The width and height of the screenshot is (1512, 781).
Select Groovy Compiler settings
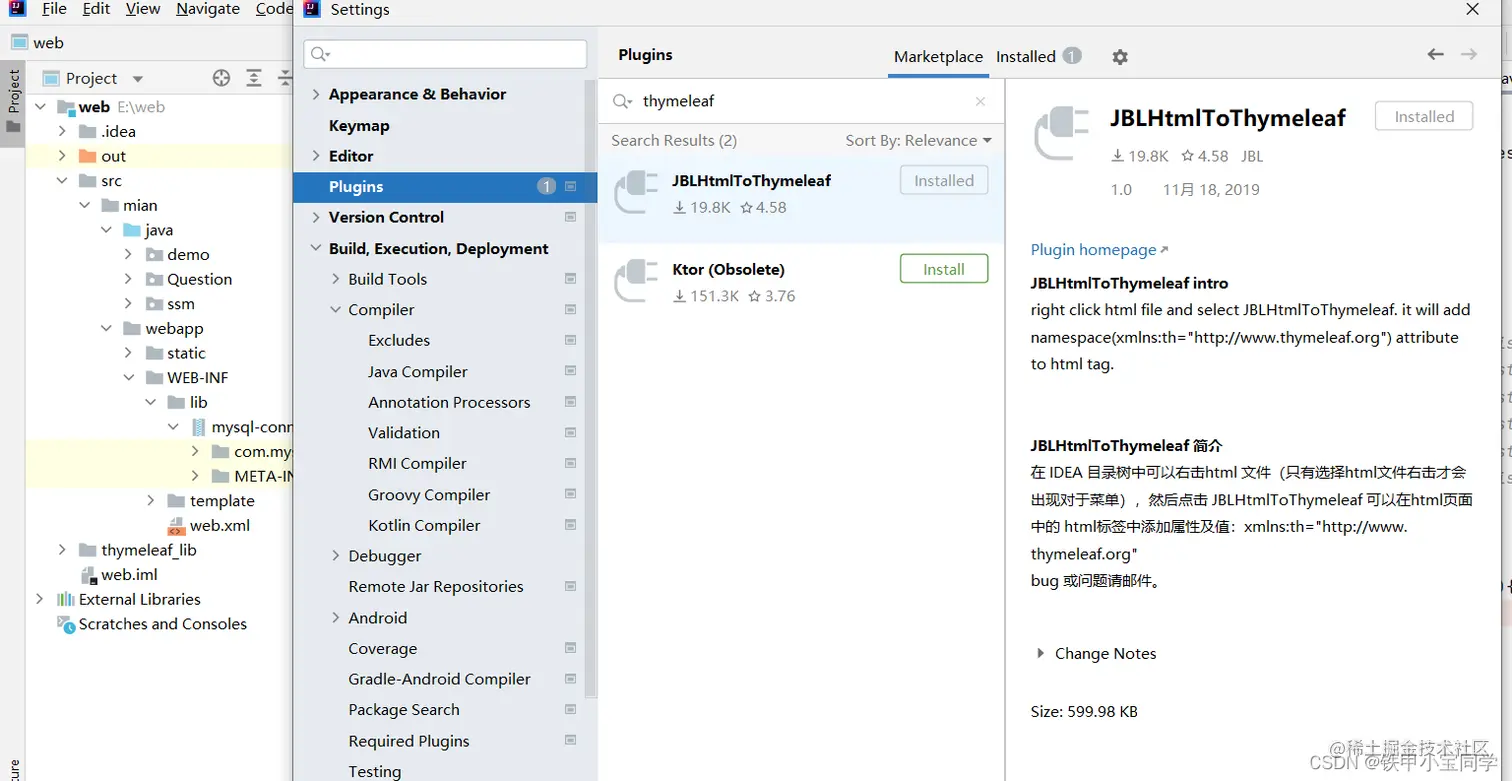coord(429,494)
